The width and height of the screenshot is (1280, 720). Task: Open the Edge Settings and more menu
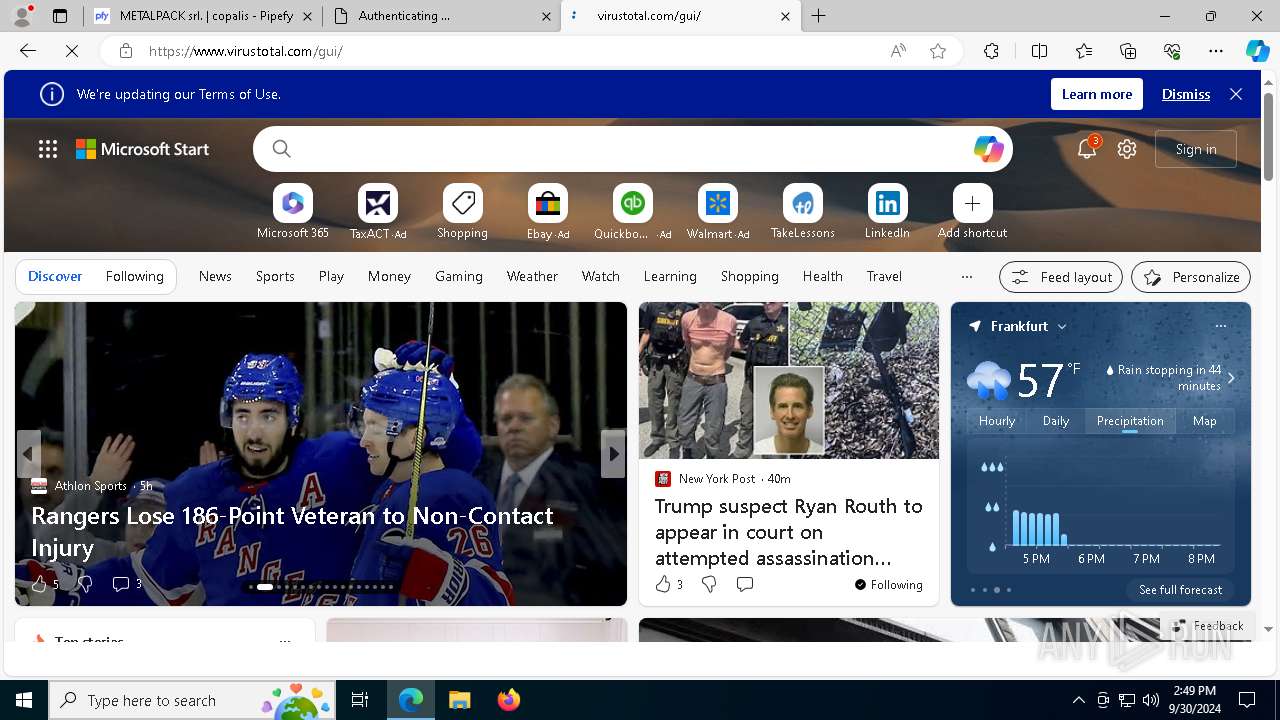click(1216, 51)
